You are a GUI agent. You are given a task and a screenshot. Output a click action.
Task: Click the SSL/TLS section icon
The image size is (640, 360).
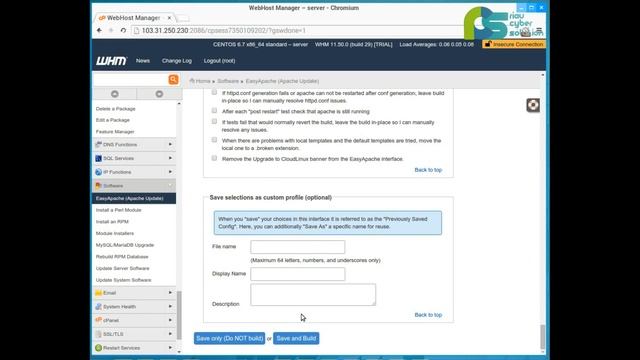(x=98, y=334)
